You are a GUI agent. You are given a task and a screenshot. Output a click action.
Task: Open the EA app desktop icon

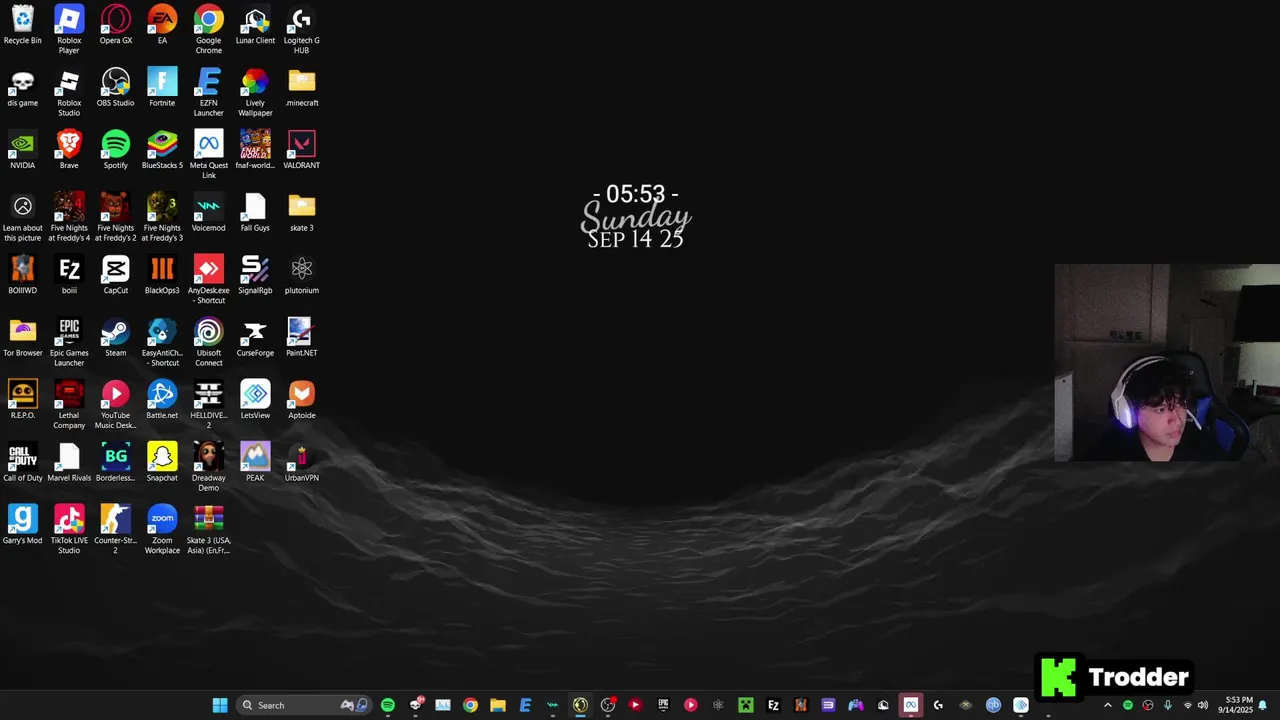pyautogui.click(x=162, y=26)
